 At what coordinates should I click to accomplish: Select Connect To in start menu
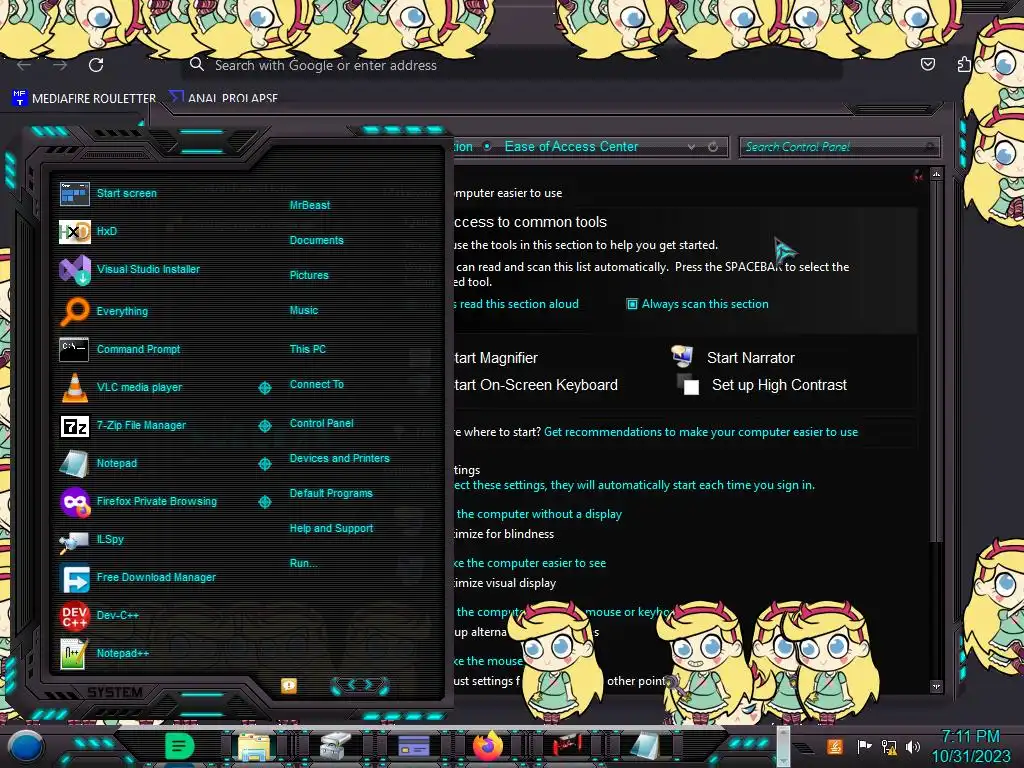317,385
